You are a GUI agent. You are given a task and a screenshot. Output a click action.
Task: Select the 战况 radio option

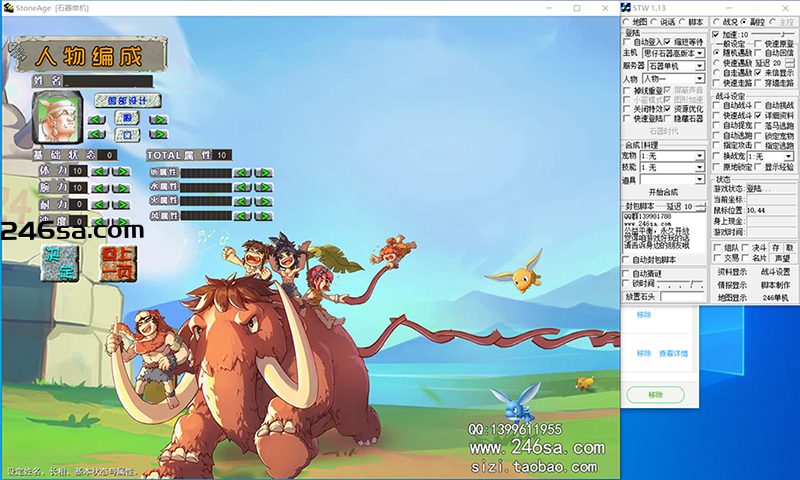tap(717, 22)
